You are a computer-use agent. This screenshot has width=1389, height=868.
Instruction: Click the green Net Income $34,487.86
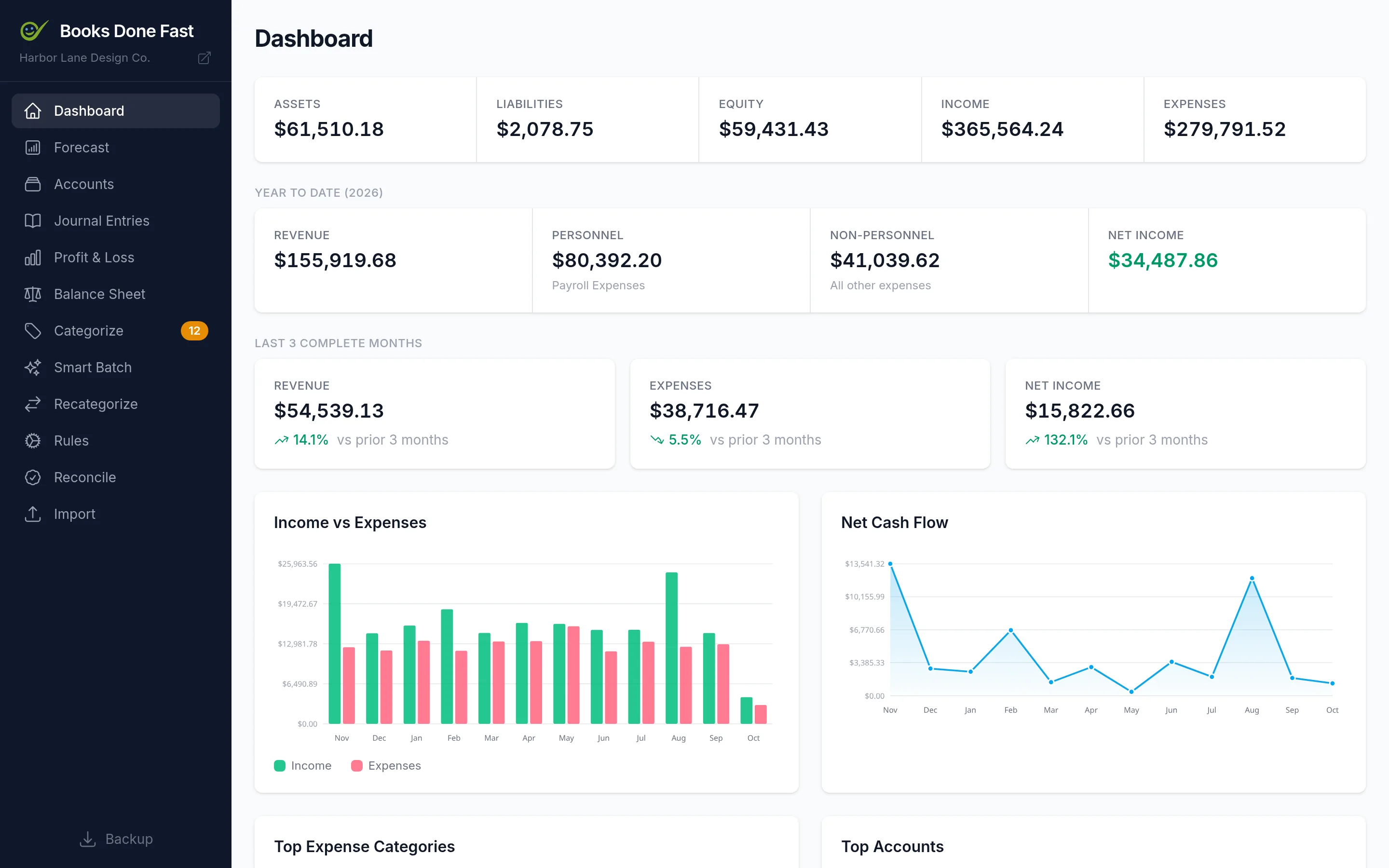1163,260
